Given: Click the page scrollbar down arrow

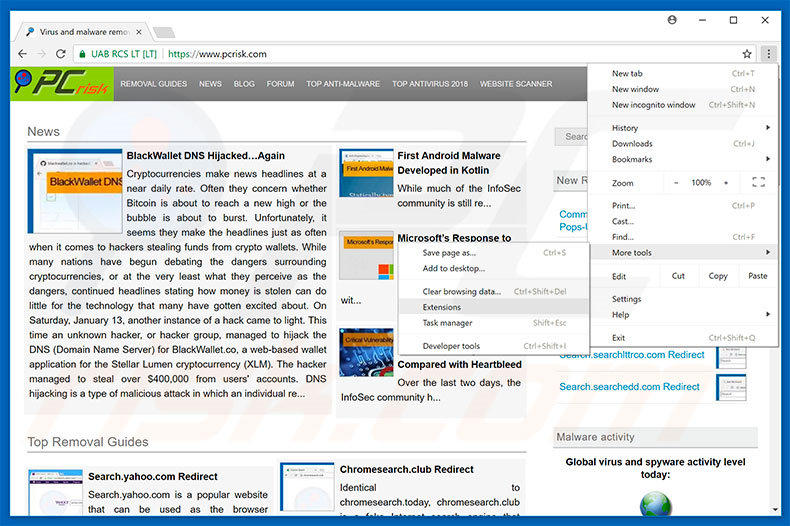Looking at the screenshot, I should tap(775, 510).
